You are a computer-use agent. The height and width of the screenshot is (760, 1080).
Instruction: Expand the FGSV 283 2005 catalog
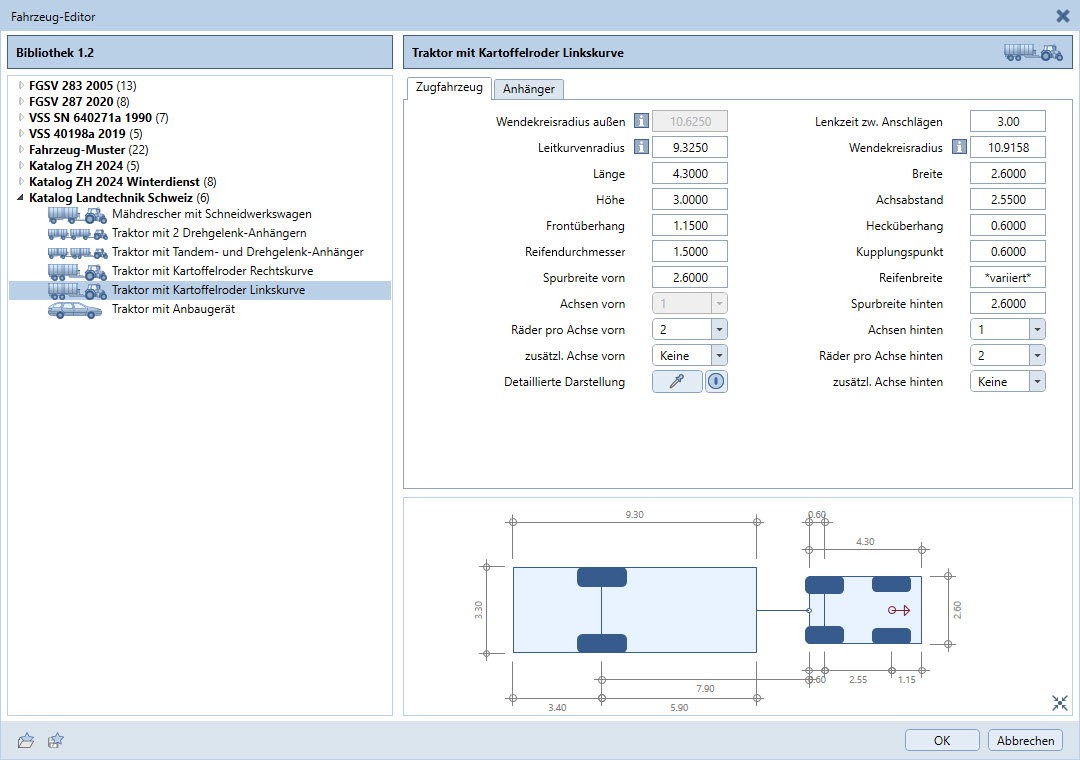point(21,86)
